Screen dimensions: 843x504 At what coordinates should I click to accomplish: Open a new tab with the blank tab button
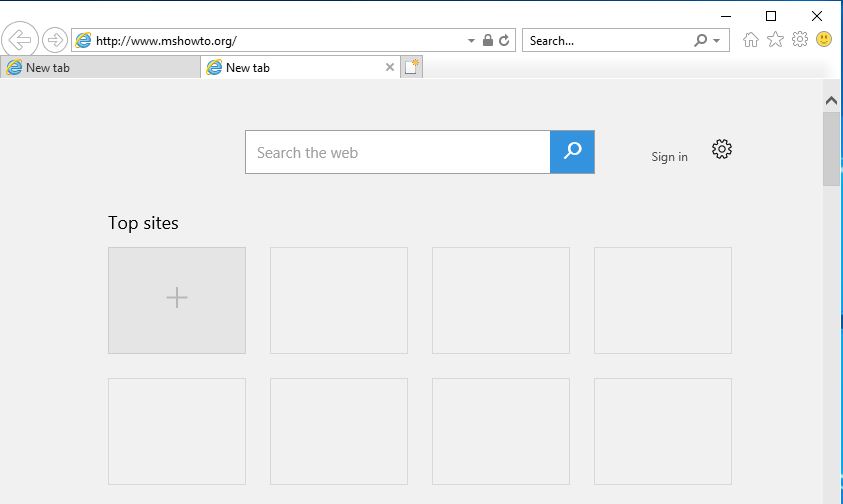pos(411,67)
